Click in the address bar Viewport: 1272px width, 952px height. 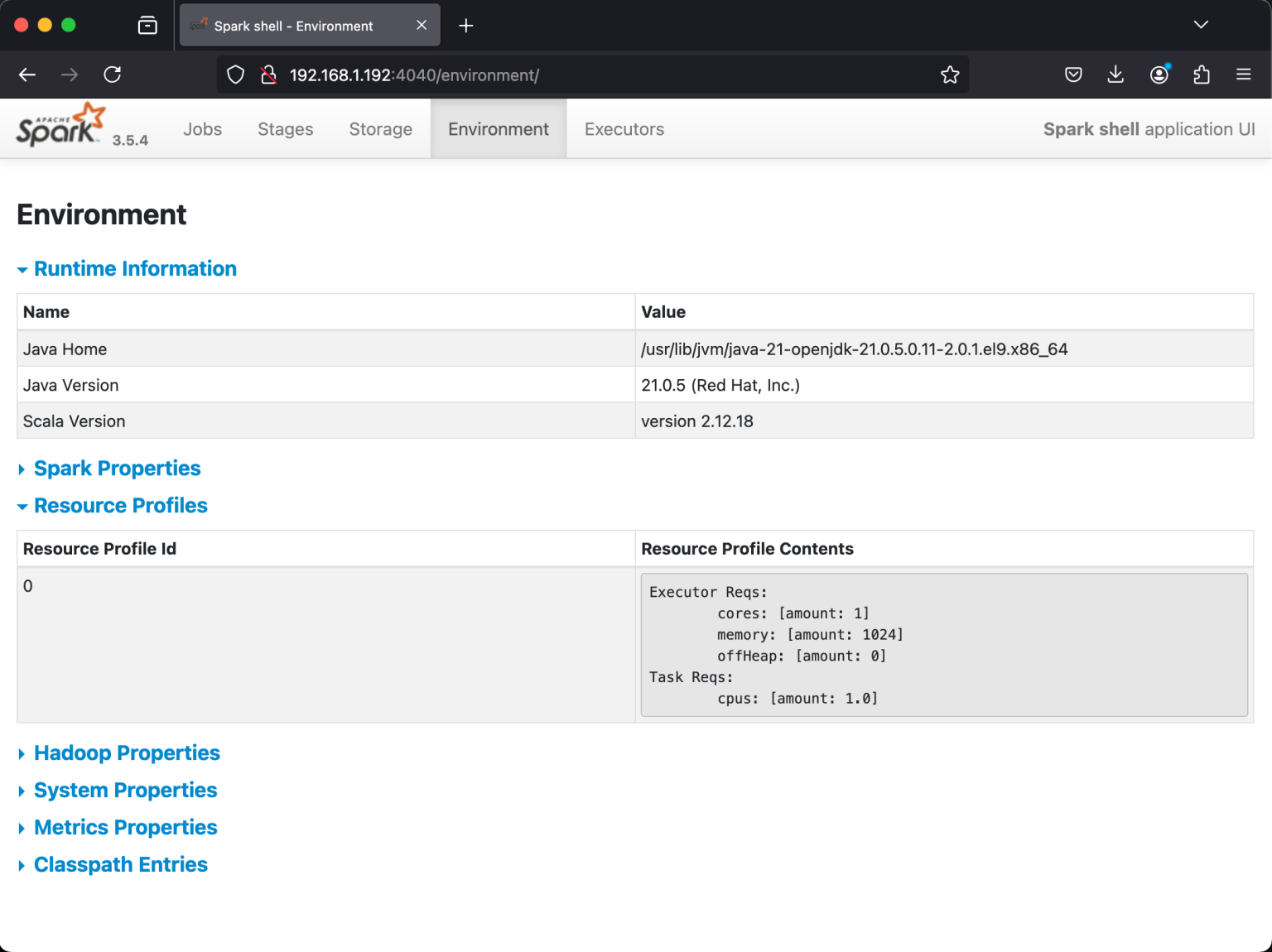pos(580,75)
